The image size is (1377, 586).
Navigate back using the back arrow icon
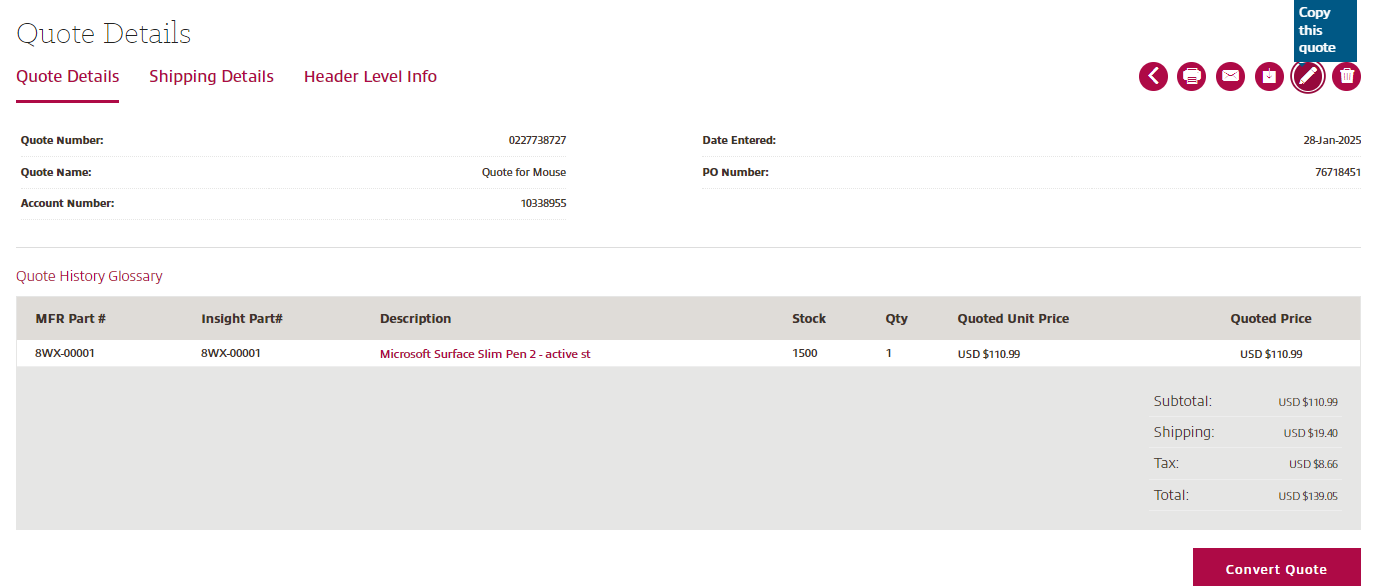coord(1153,76)
